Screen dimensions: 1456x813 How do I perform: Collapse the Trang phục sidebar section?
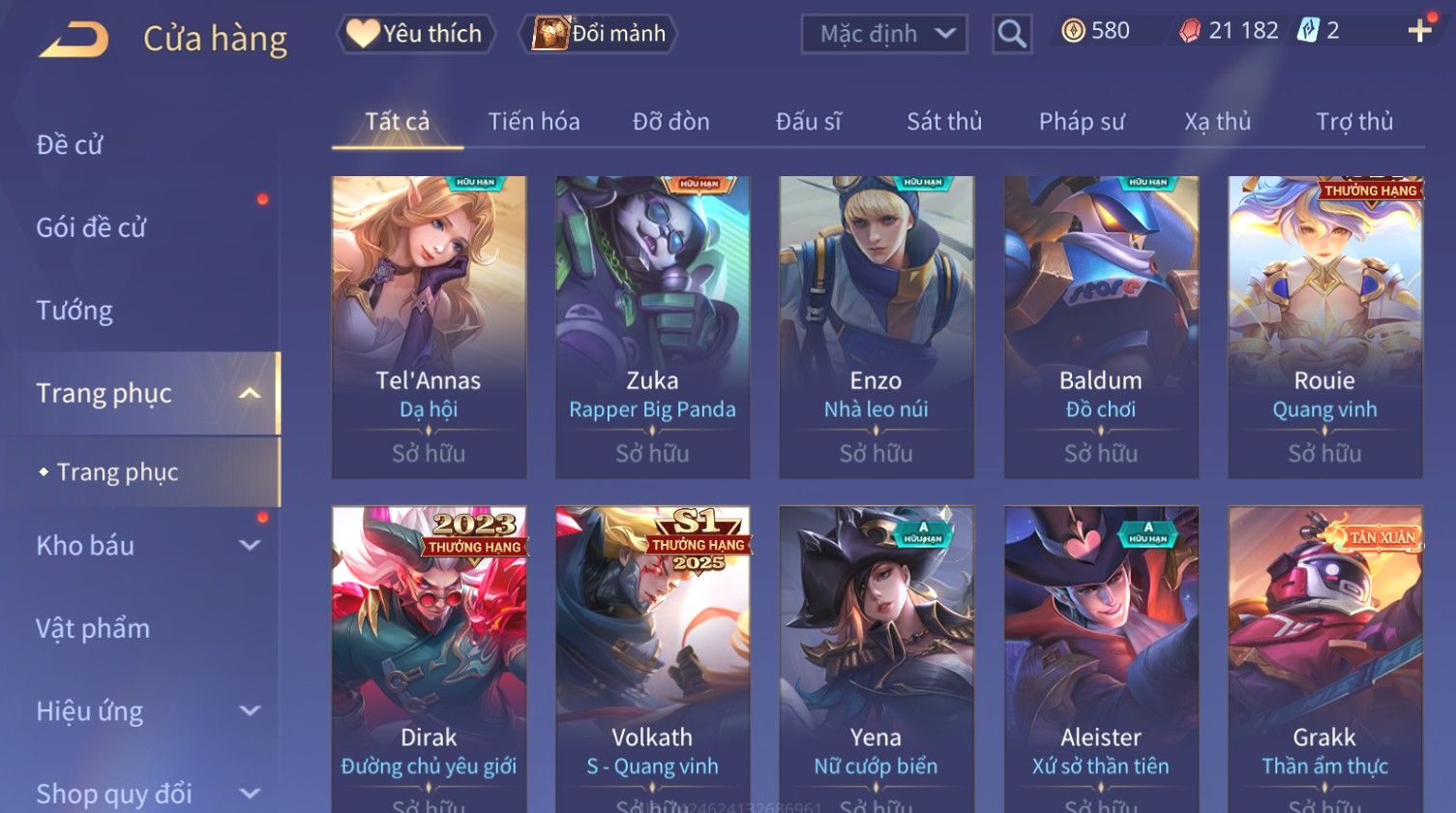(x=250, y=394)
